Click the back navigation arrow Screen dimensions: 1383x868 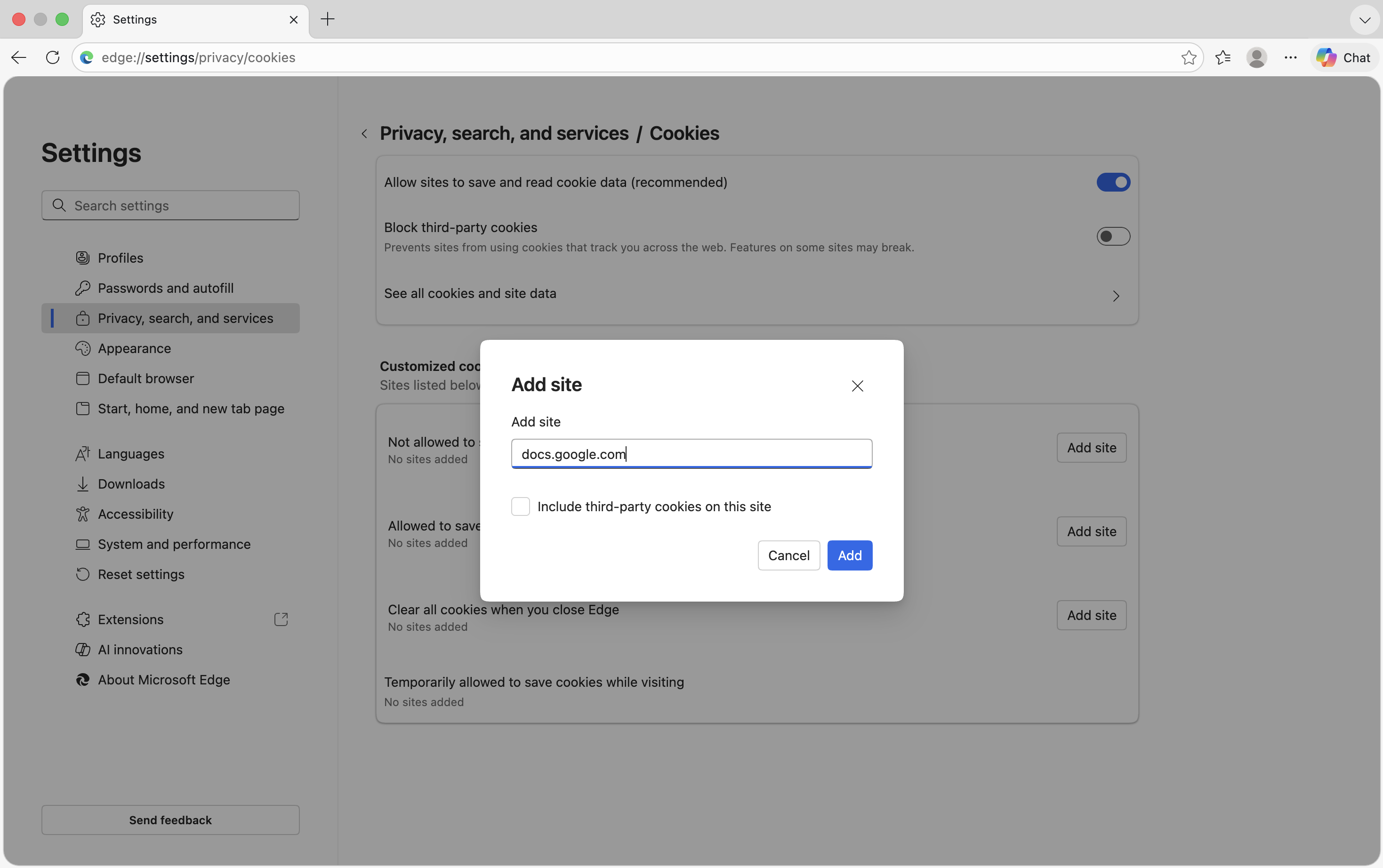[x=18, y=57]
